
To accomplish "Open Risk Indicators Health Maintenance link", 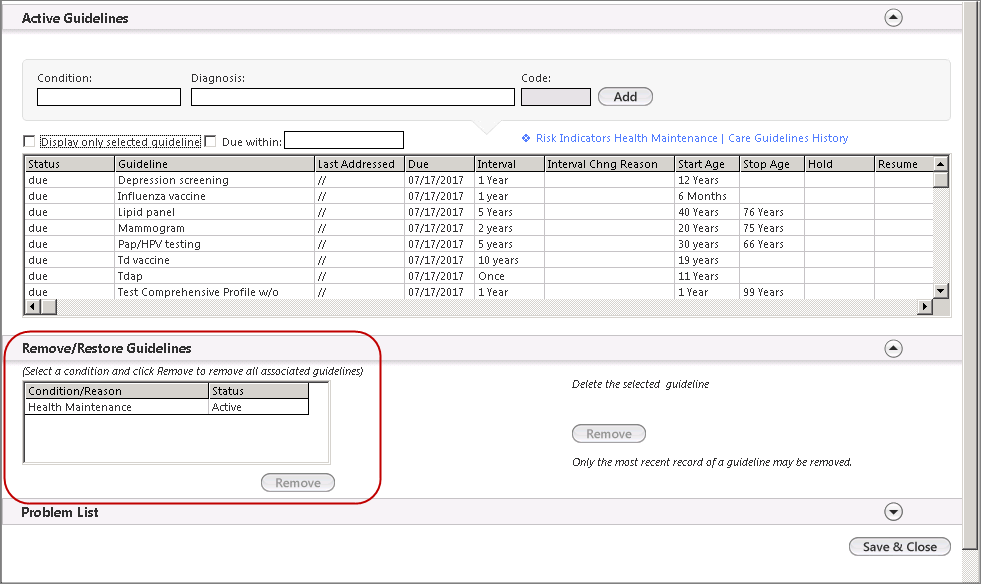I will click(626, 138).
